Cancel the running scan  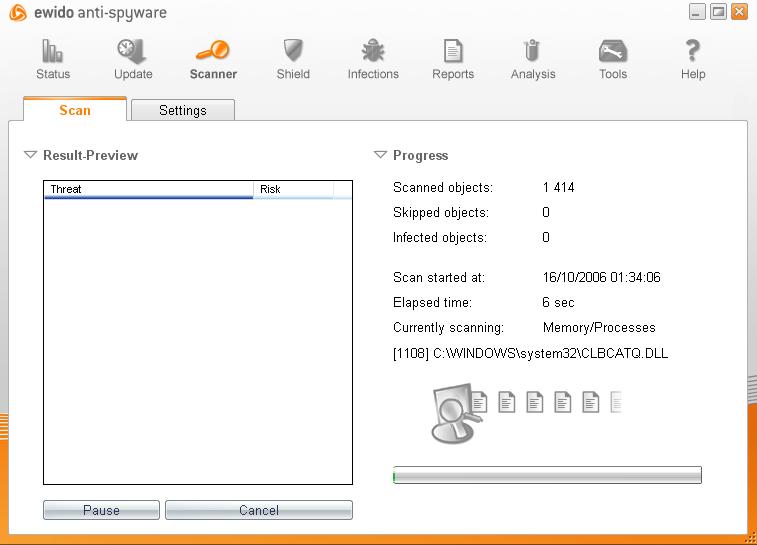click(x=259, y=510)
